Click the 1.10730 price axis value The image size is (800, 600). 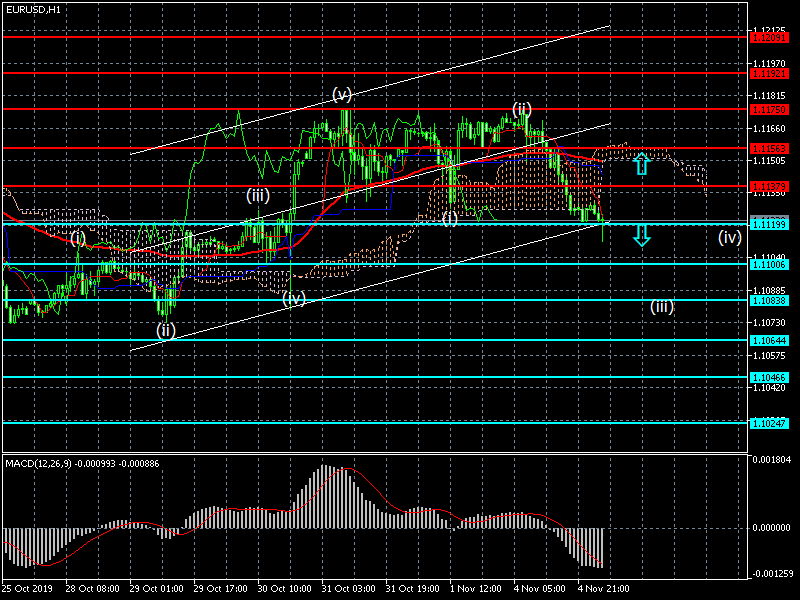tap(769, 322)
